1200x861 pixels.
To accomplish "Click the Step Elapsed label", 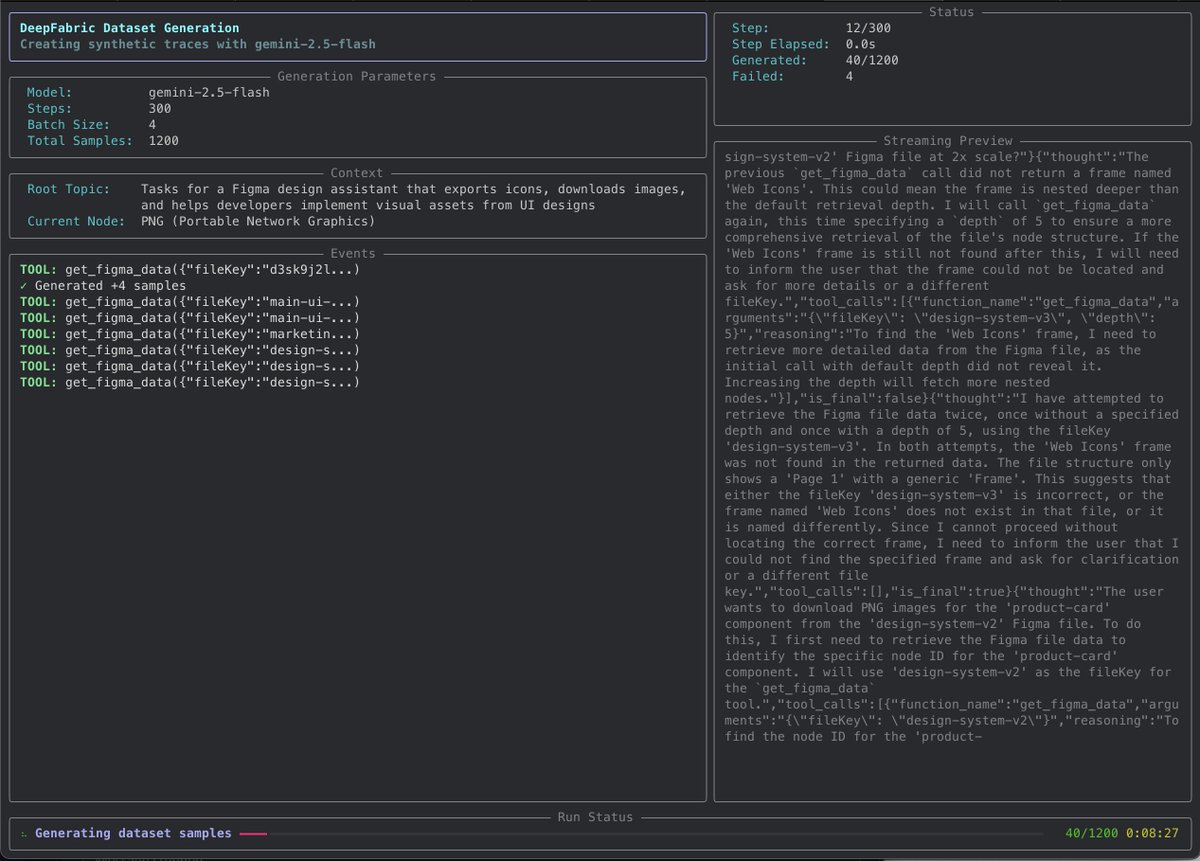I will tap(781, 44).
